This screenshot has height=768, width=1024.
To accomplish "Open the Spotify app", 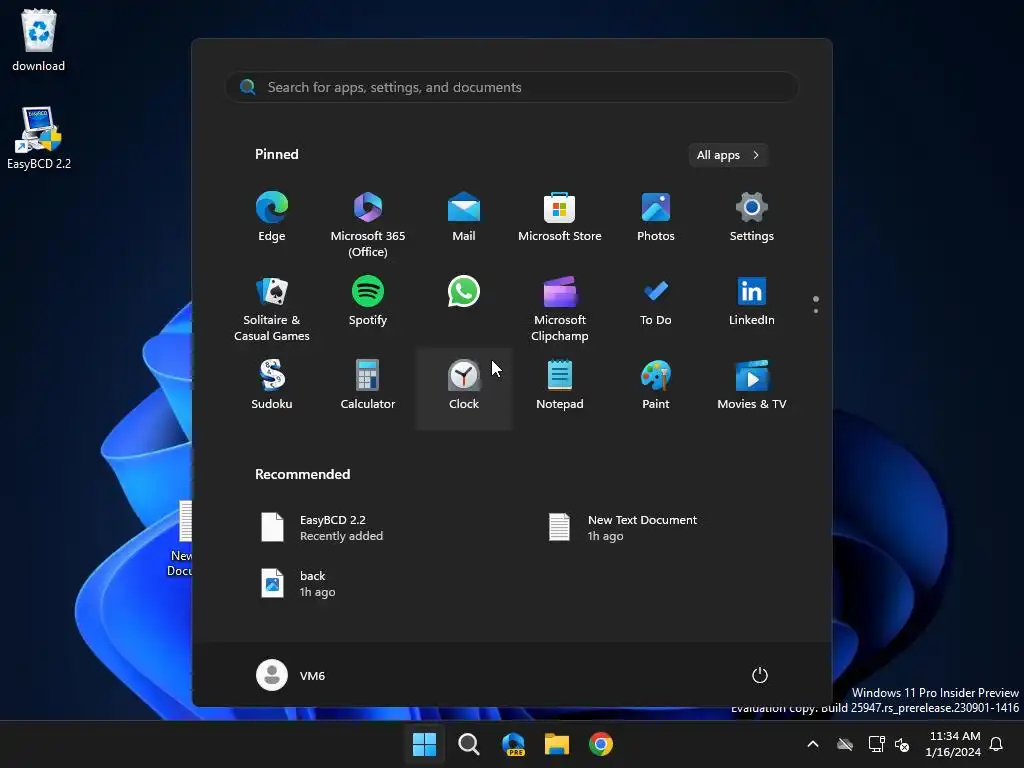I will (368, 301).
